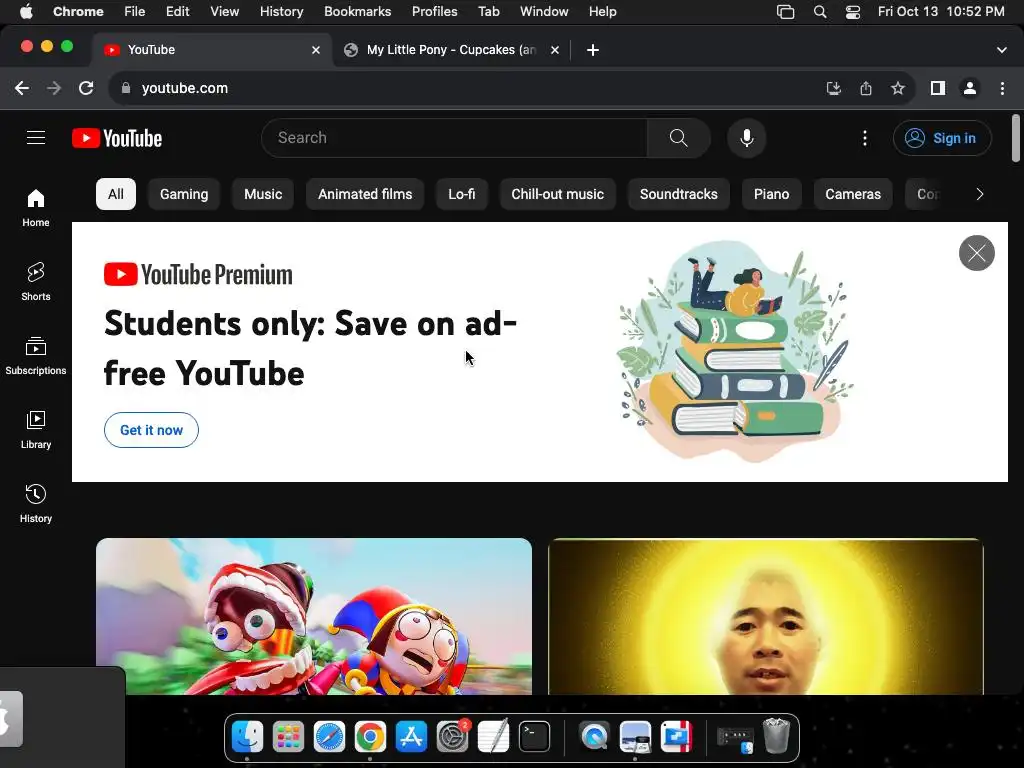Open a new tab with plus button
This screenshot has height=768, width=1024.
tap(592, 50)
